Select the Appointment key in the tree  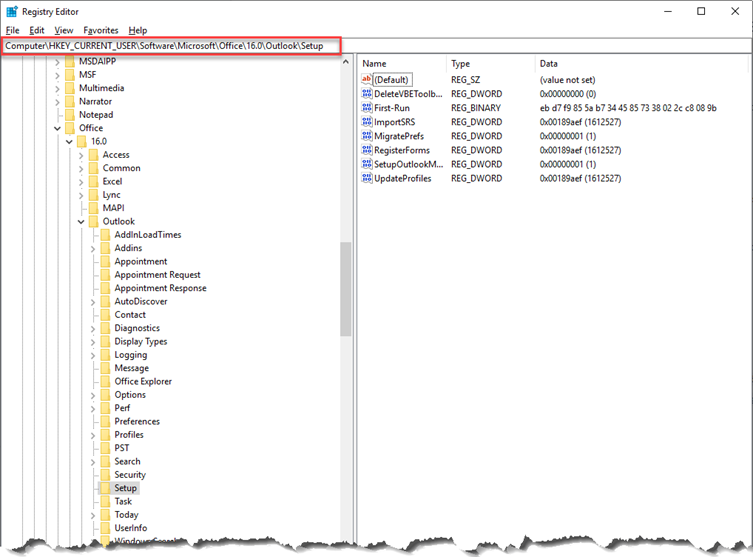coord(141,262)
